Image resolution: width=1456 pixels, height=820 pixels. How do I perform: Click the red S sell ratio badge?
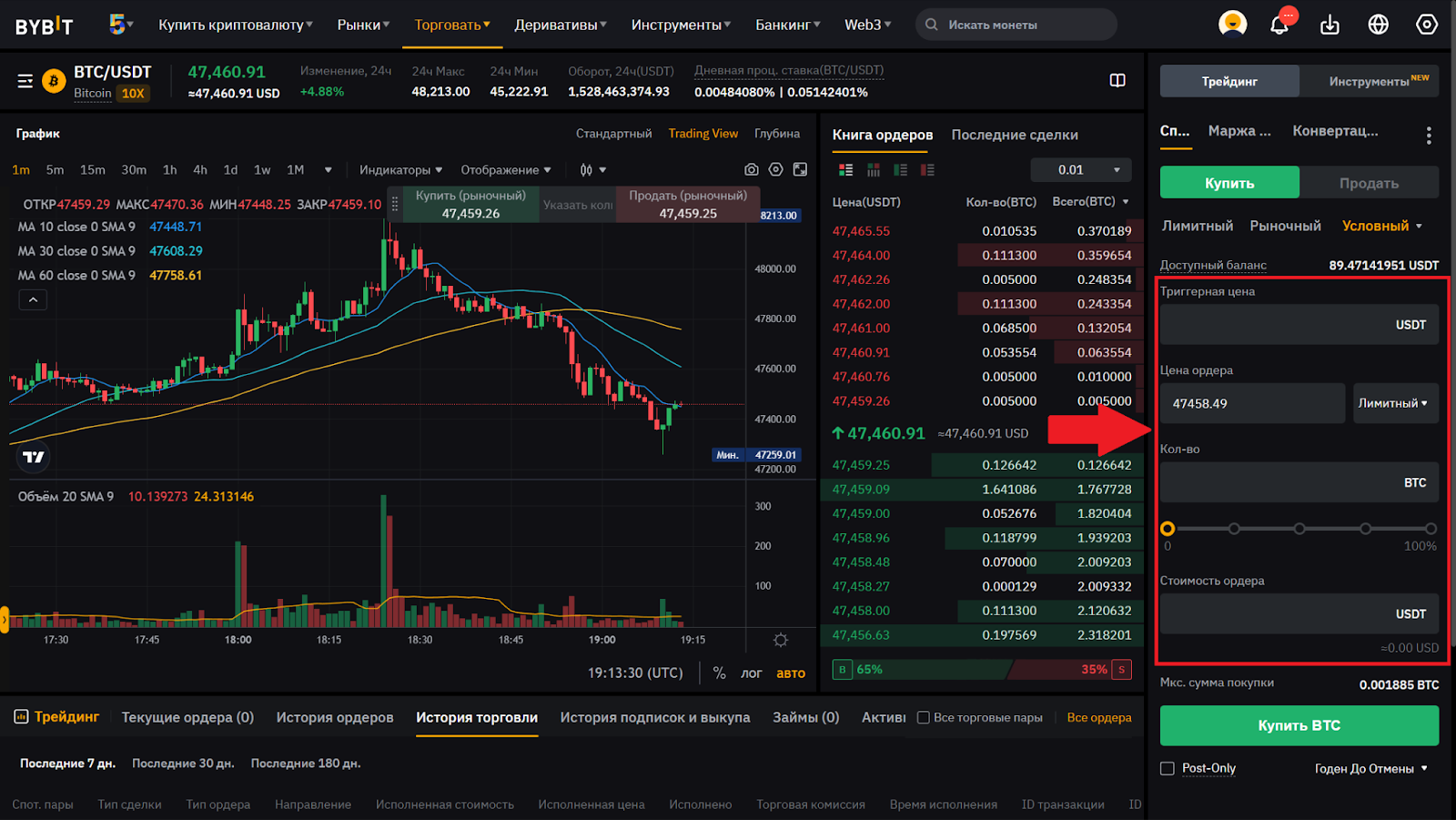(x=1122, y=670)
